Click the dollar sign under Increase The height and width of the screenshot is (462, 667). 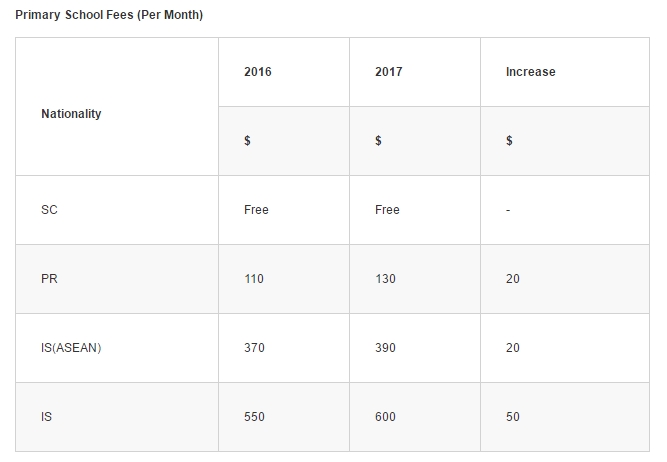coord(509,140)
